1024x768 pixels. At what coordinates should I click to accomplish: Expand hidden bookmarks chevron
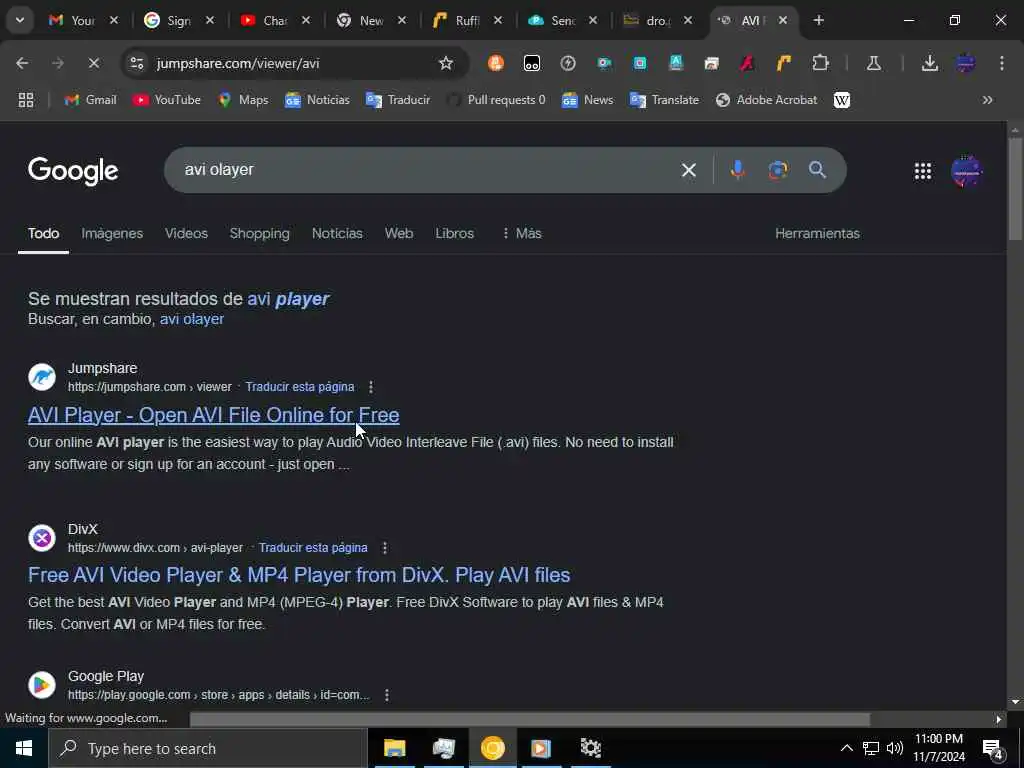click(987, 100)
